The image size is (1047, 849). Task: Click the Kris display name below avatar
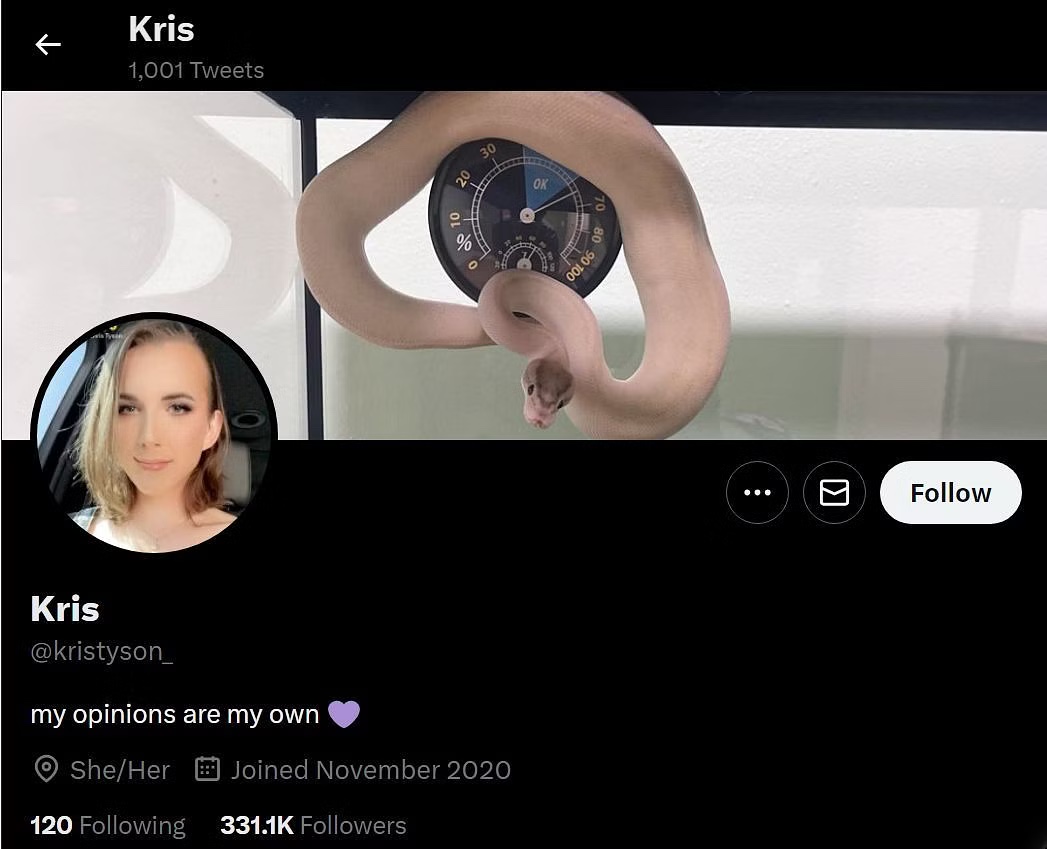coord(65,609)
